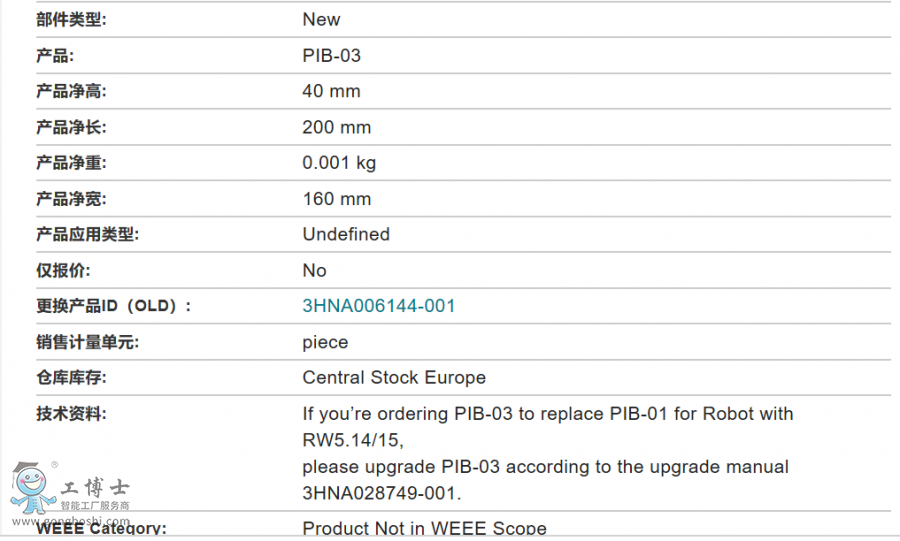Click the Central Stock Europe value

394,378
